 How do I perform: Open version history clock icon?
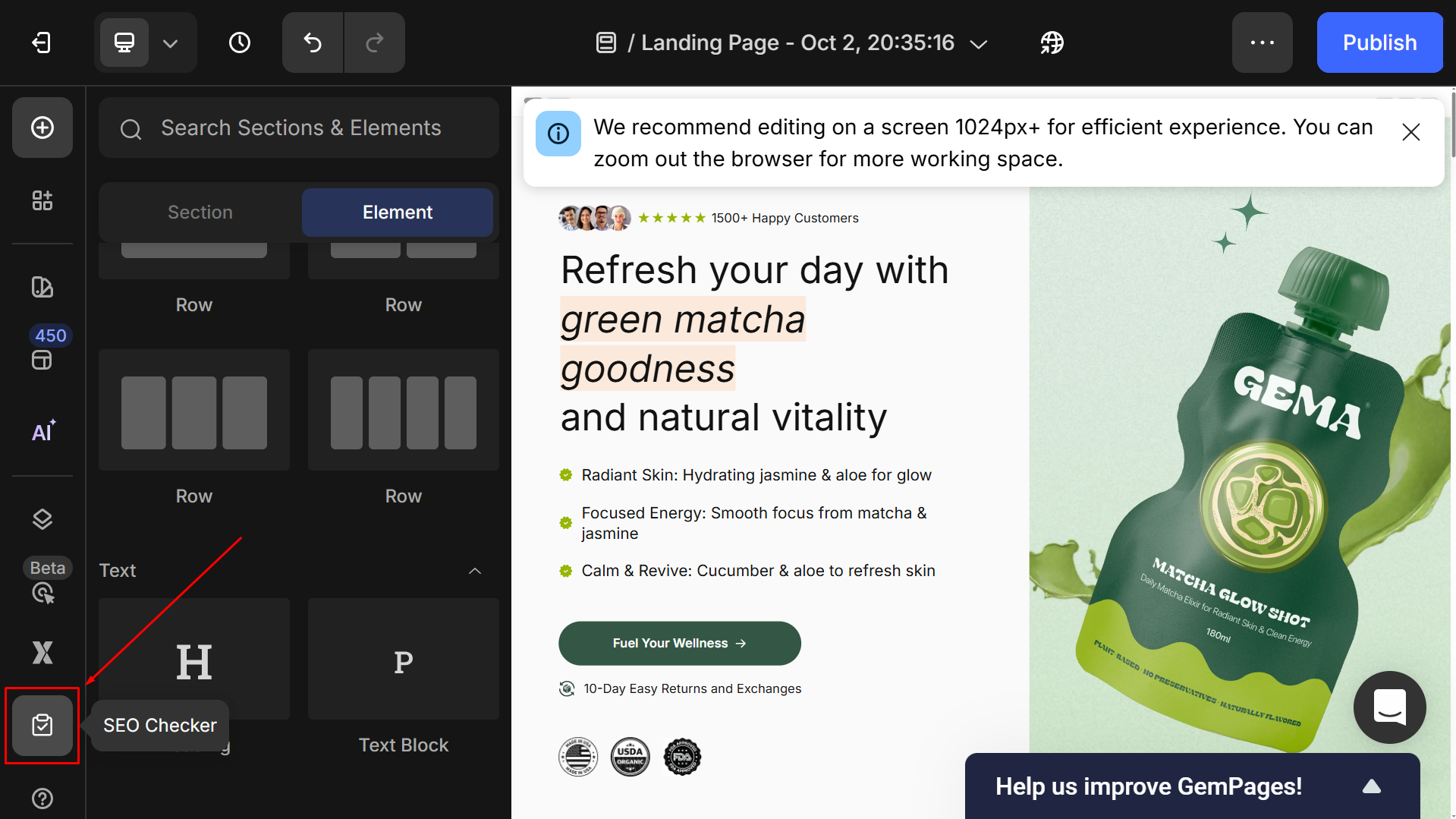point(240,43)
